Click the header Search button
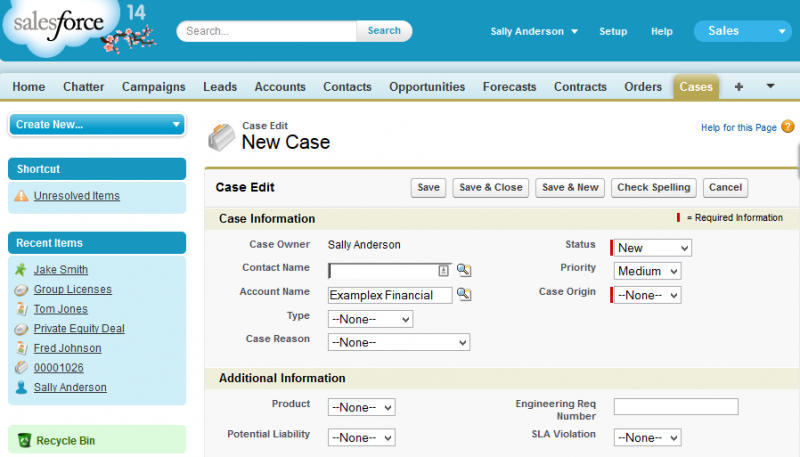 click(384, 31)
